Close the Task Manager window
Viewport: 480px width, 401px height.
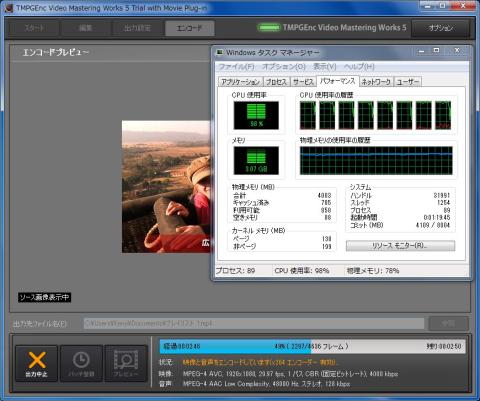point(457,51)
